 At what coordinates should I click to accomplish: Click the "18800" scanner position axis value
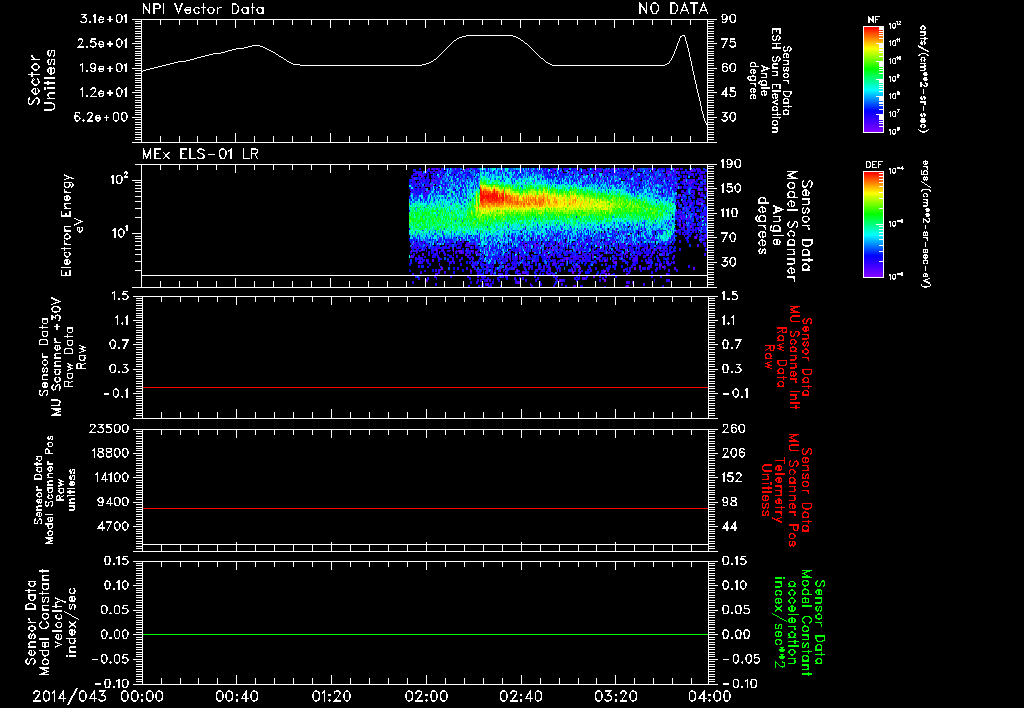[x=108, y=453]
